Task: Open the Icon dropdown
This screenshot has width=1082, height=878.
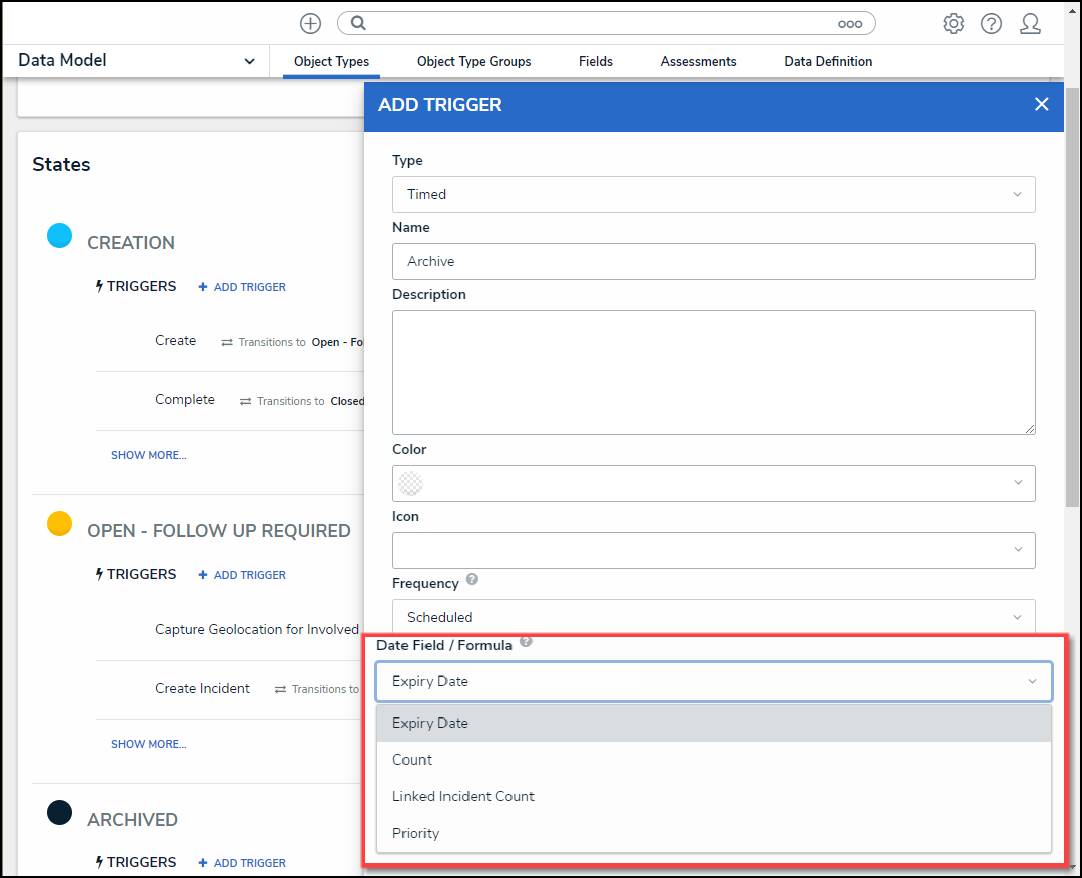Action: click(713, 550)
